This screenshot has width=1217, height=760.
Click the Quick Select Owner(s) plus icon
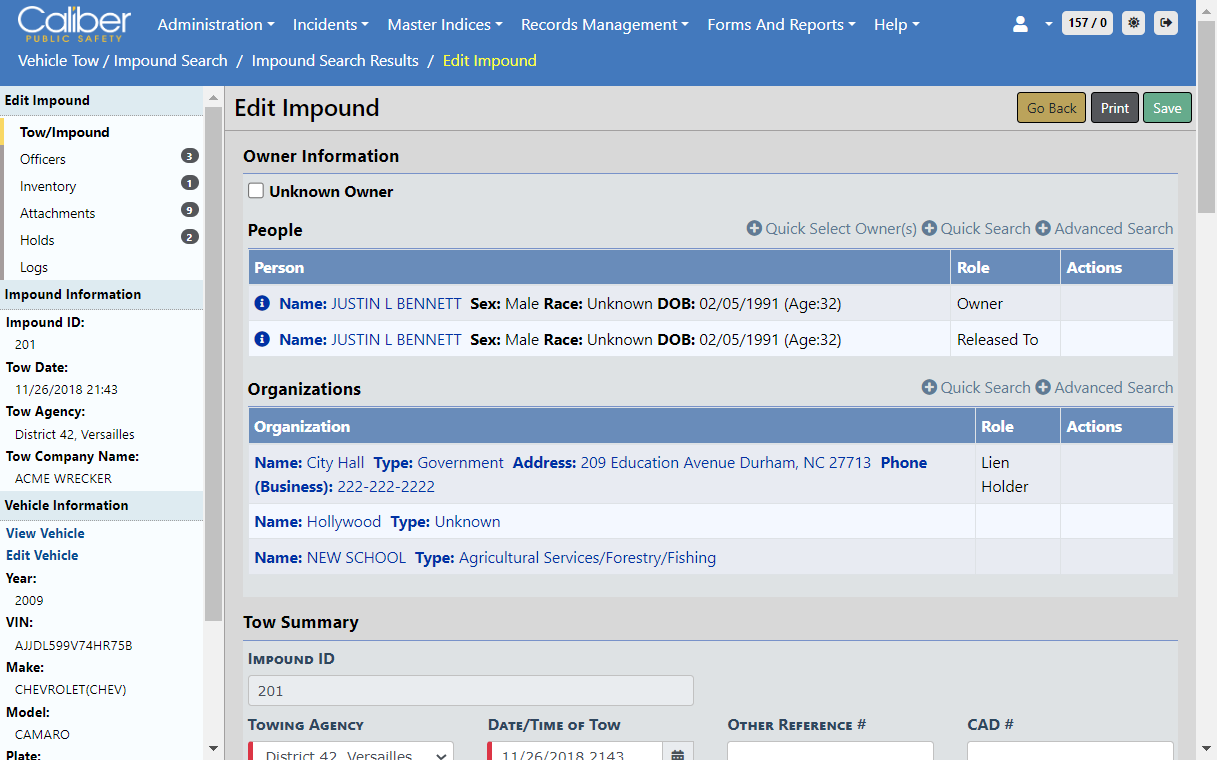pyautogui.click(x=754, y=229)
